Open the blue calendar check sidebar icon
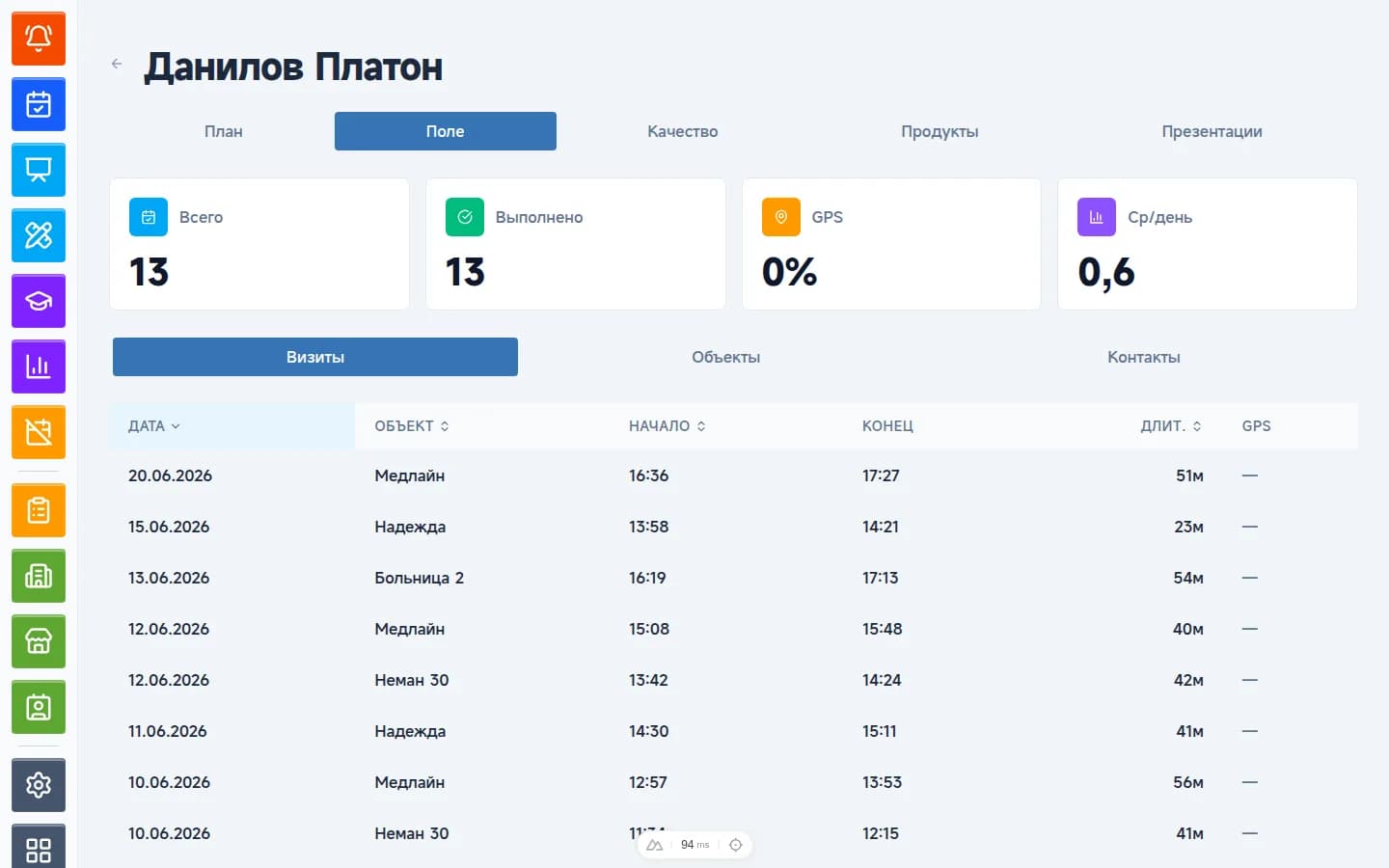1389x868 pixels. point(39,104)
